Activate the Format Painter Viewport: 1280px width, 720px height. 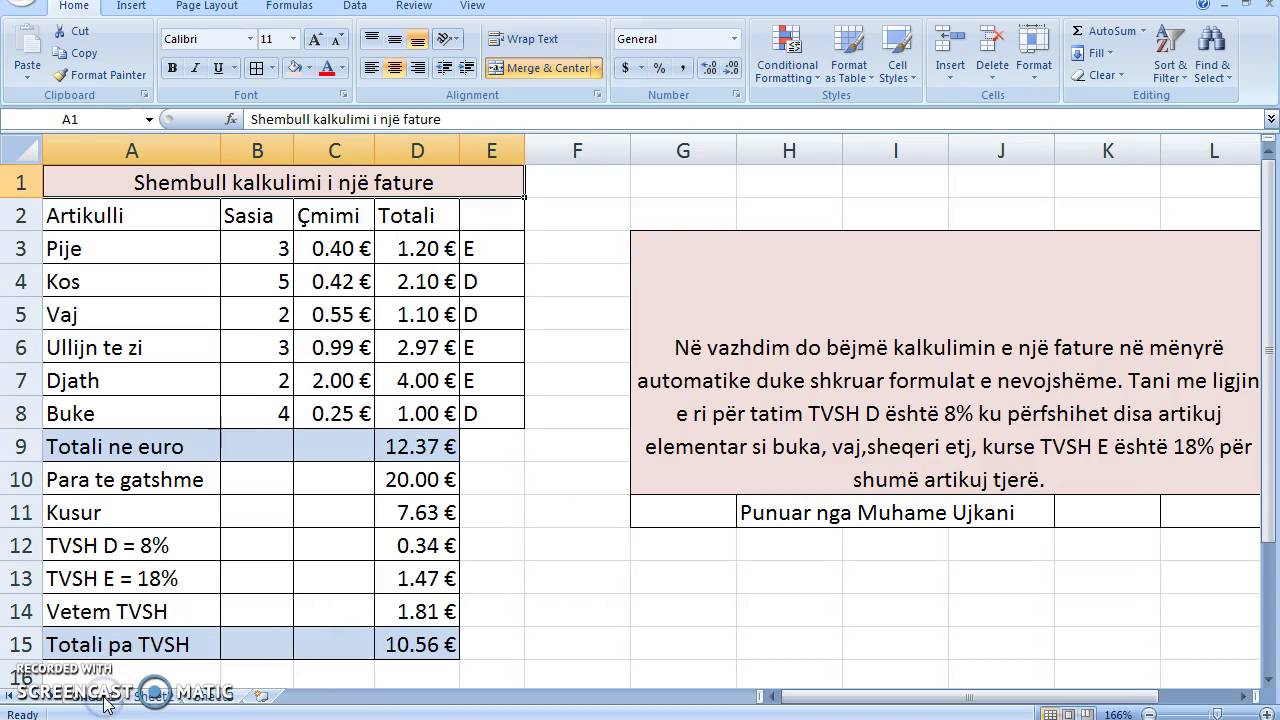(100, 75)
